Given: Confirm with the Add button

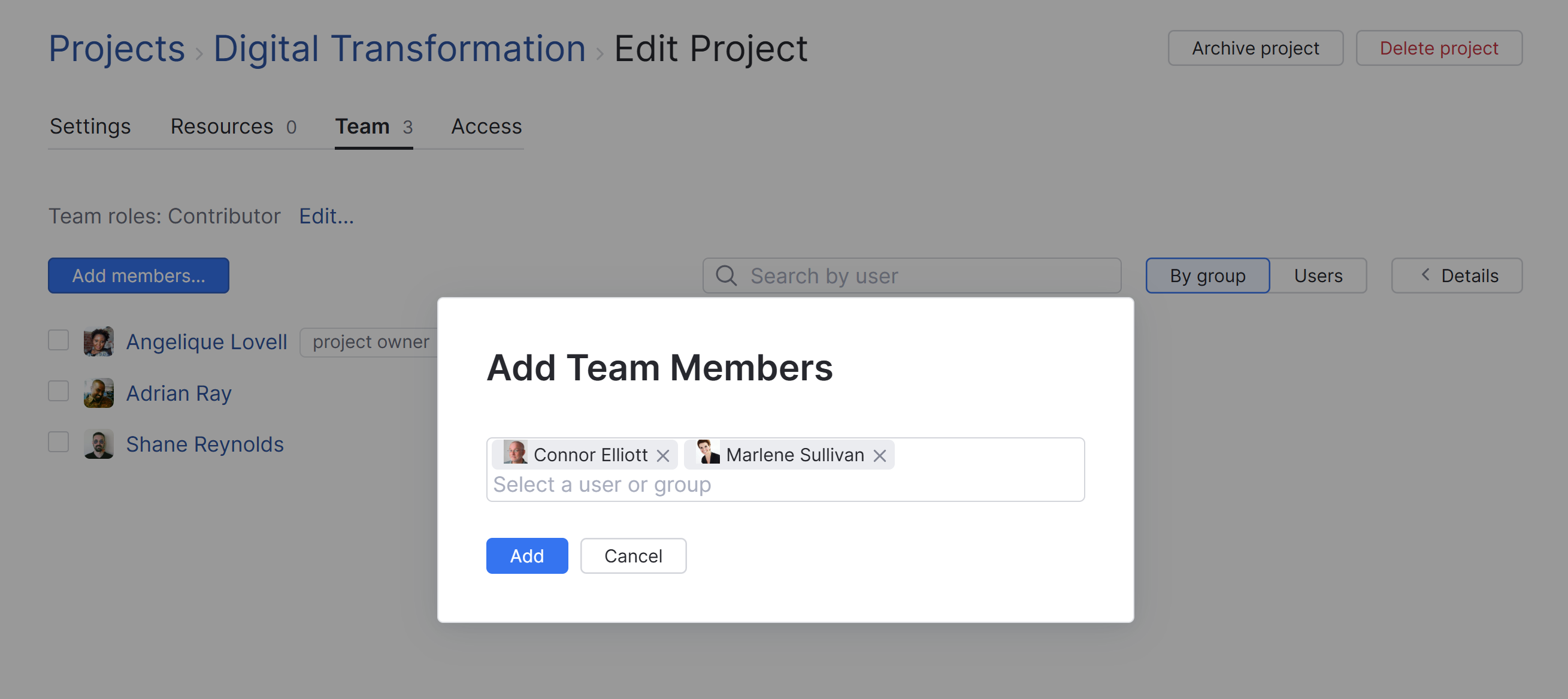Looking at the screenshot, I should (x=526, y=555).
